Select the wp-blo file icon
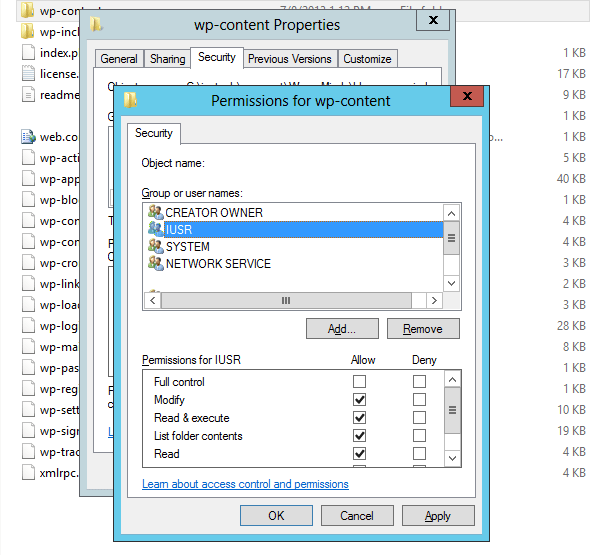This screenshot has height=555, width=600. [28, 200]
